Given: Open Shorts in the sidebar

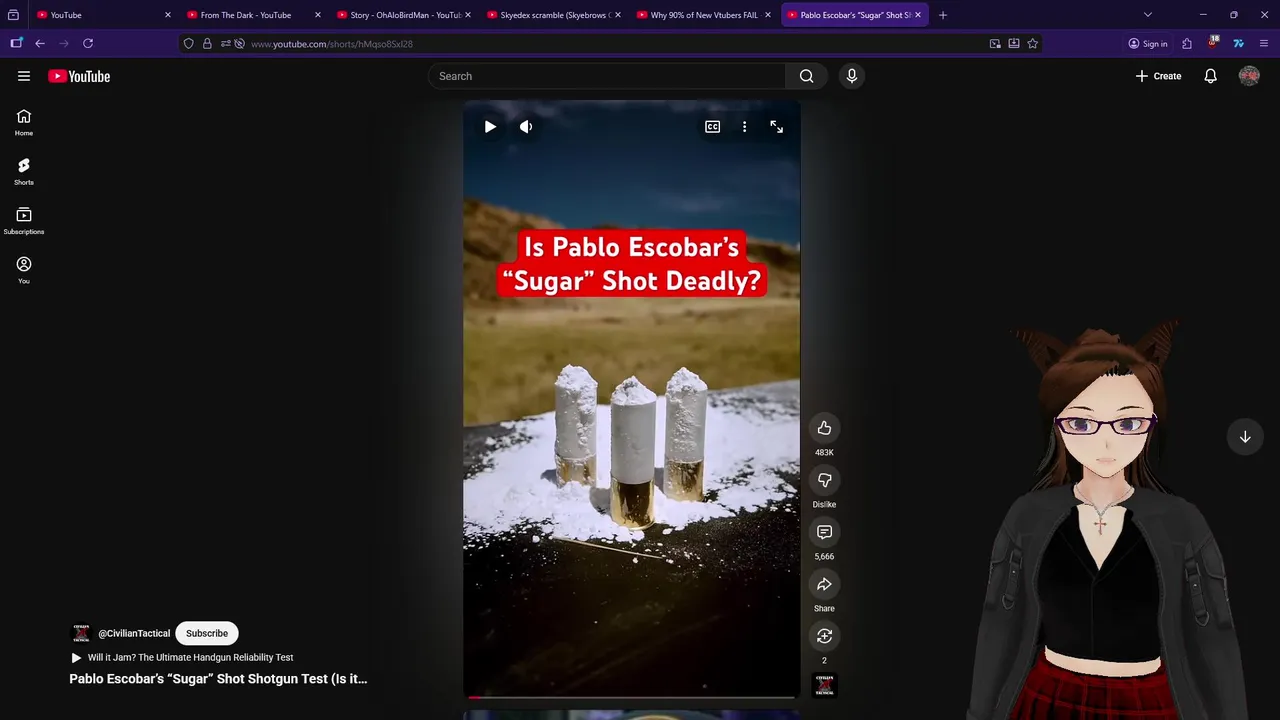Looking at the screenshot, I should (x=24, y=172).
